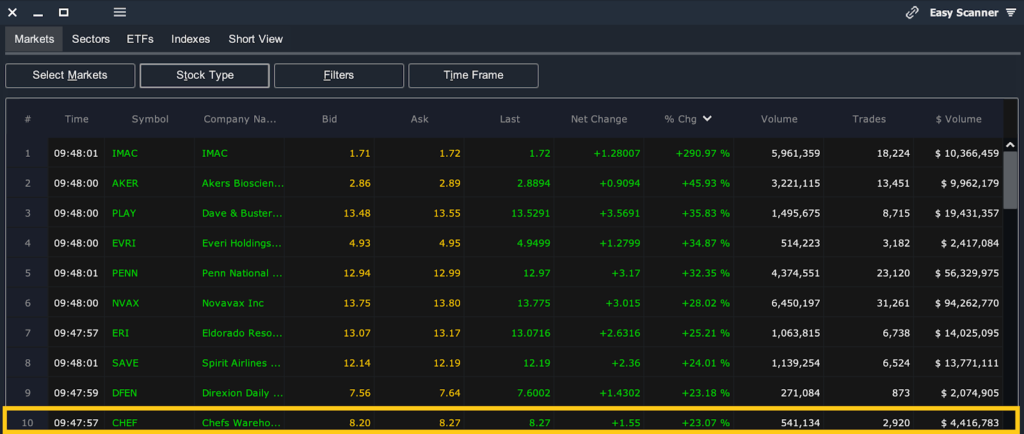Sort by the Symbol column header
The image size is (1024, 434).
click(150, 119)
